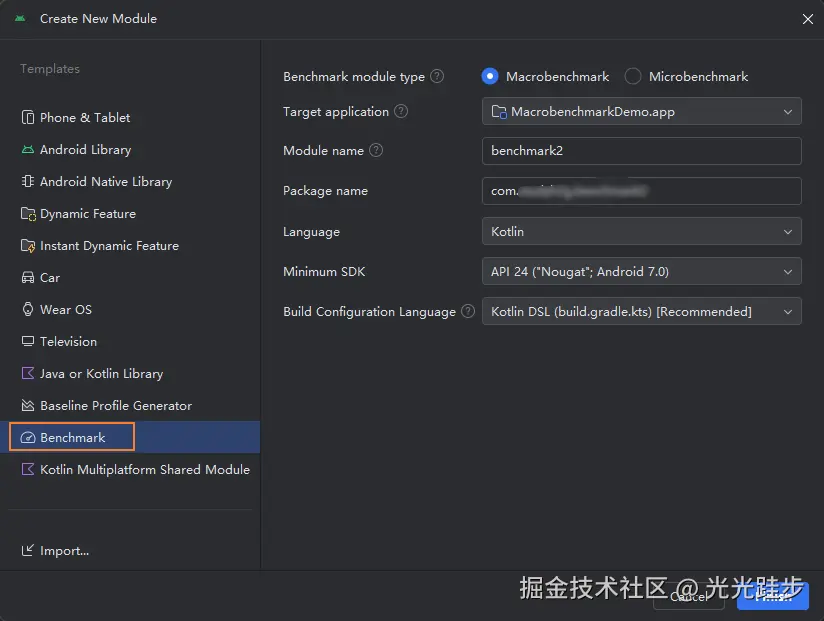824x621 pixels.
Task: Click the Baseline Profile Generator icon
Action: coord(28,406)
